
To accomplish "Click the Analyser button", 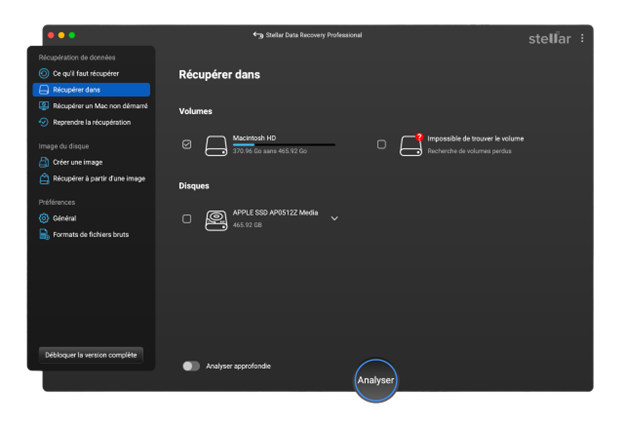I will [x=376, y=380].
